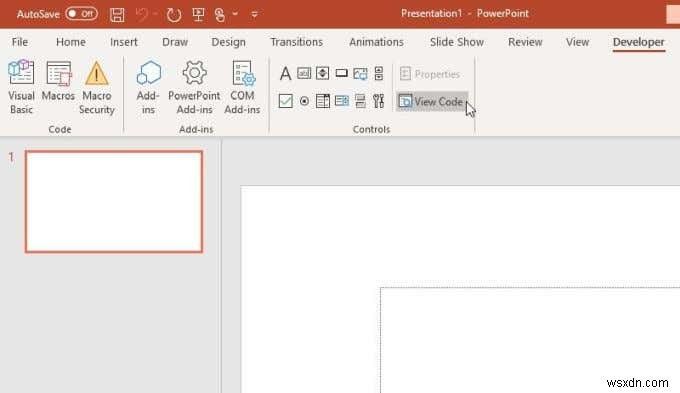Open More Controls tools icon
The height and width of the screenshot is (393, 680).
pyautogui.click(x=379, y=101)
